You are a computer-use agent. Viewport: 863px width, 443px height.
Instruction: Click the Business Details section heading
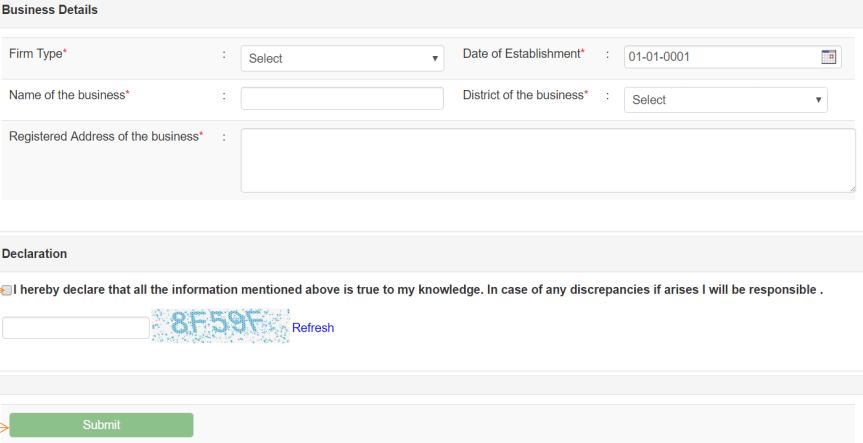(x=49, y=10)
